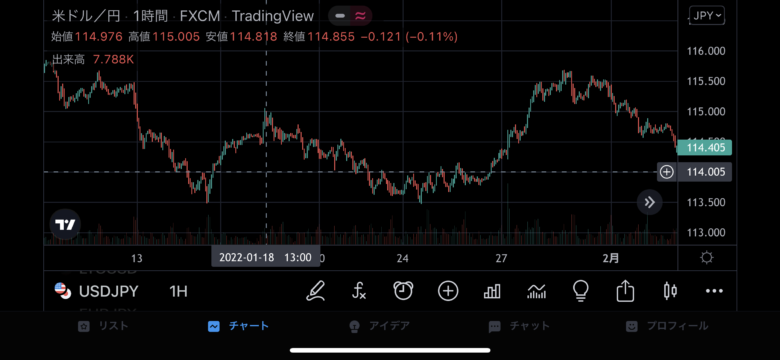The image size is (780, 360).
Task: Open the JPY currency dropdown
Action: 707,16
